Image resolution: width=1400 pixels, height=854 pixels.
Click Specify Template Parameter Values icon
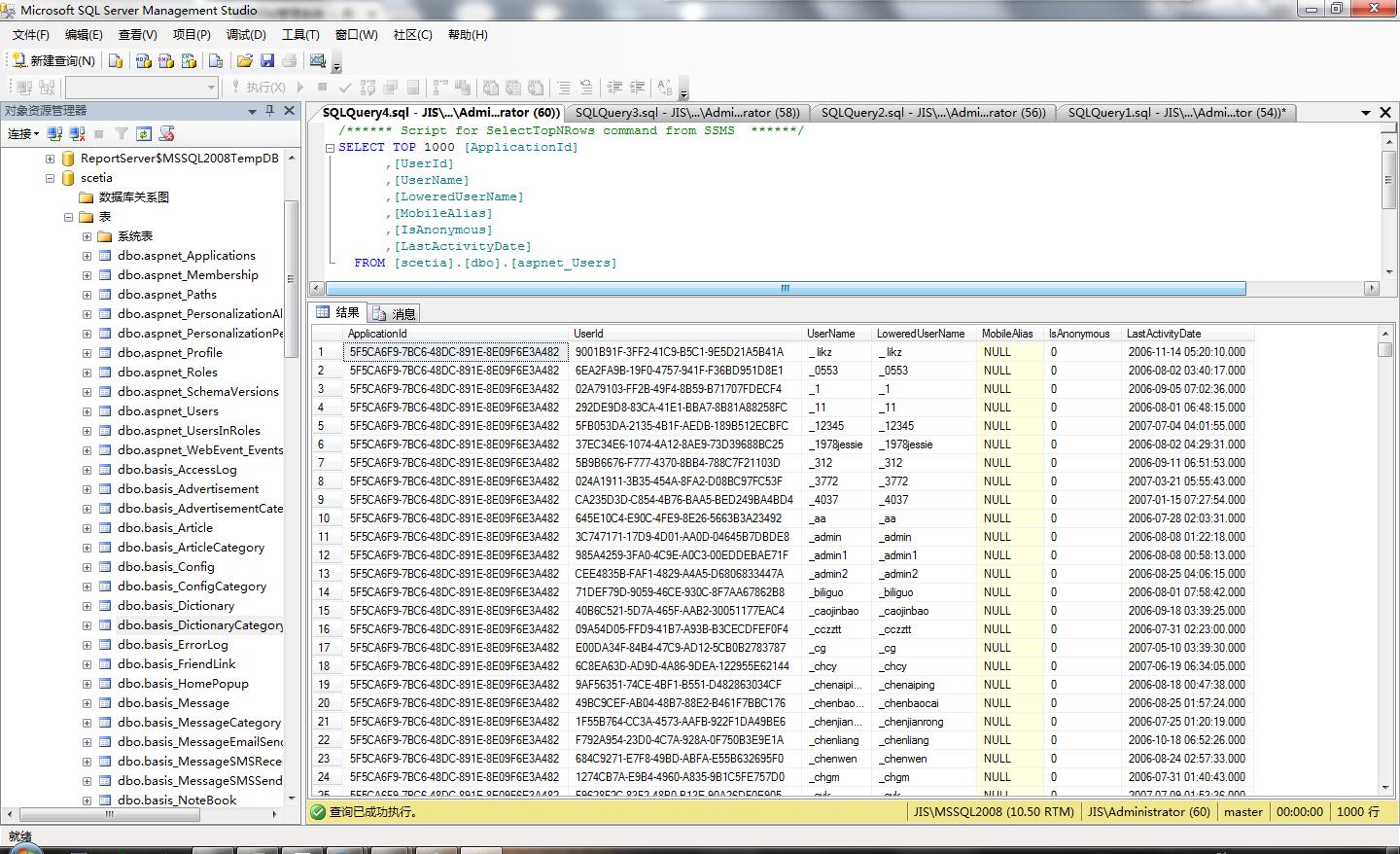coord(665,87)
